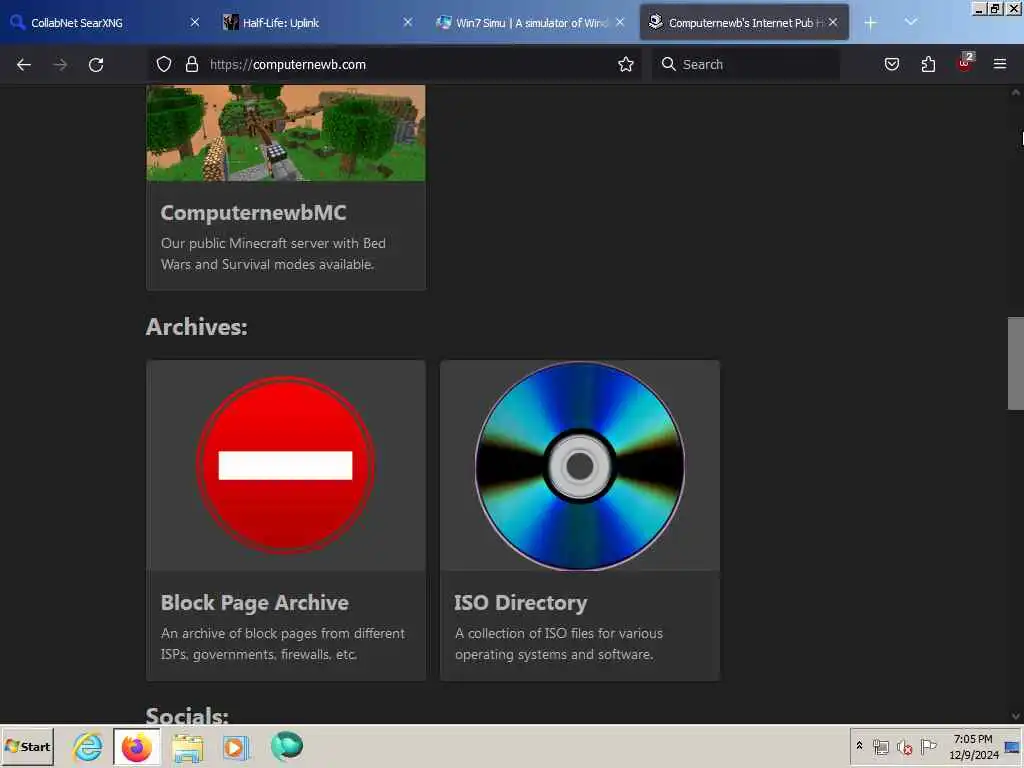Screen dimensions: 1024x768
Task: Click the ComputernewbMC description text
Action: pyautogui.click(x=273, y=253)
